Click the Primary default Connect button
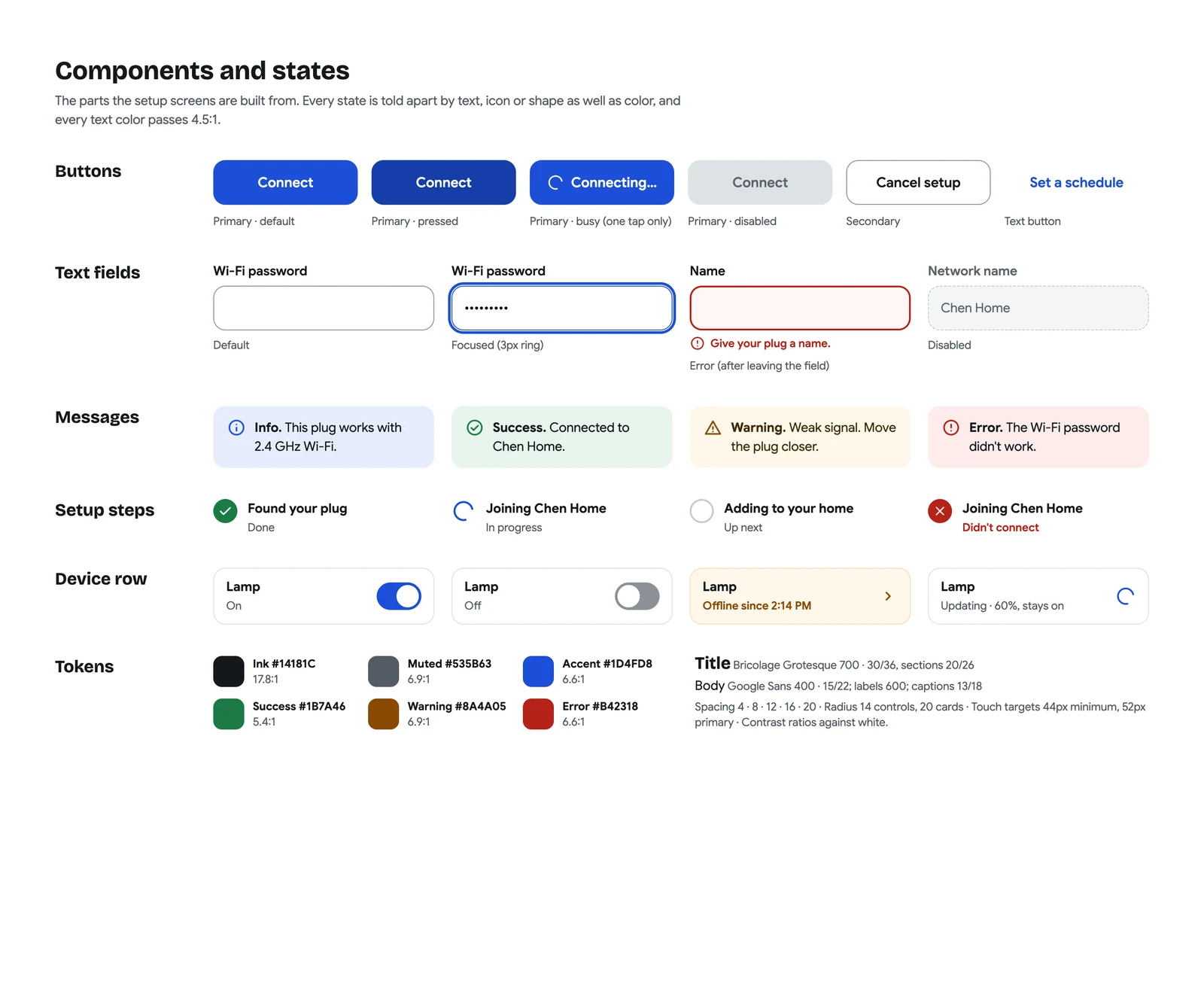Viewport: 1204px width, 998px height. [x=285, y=182]
